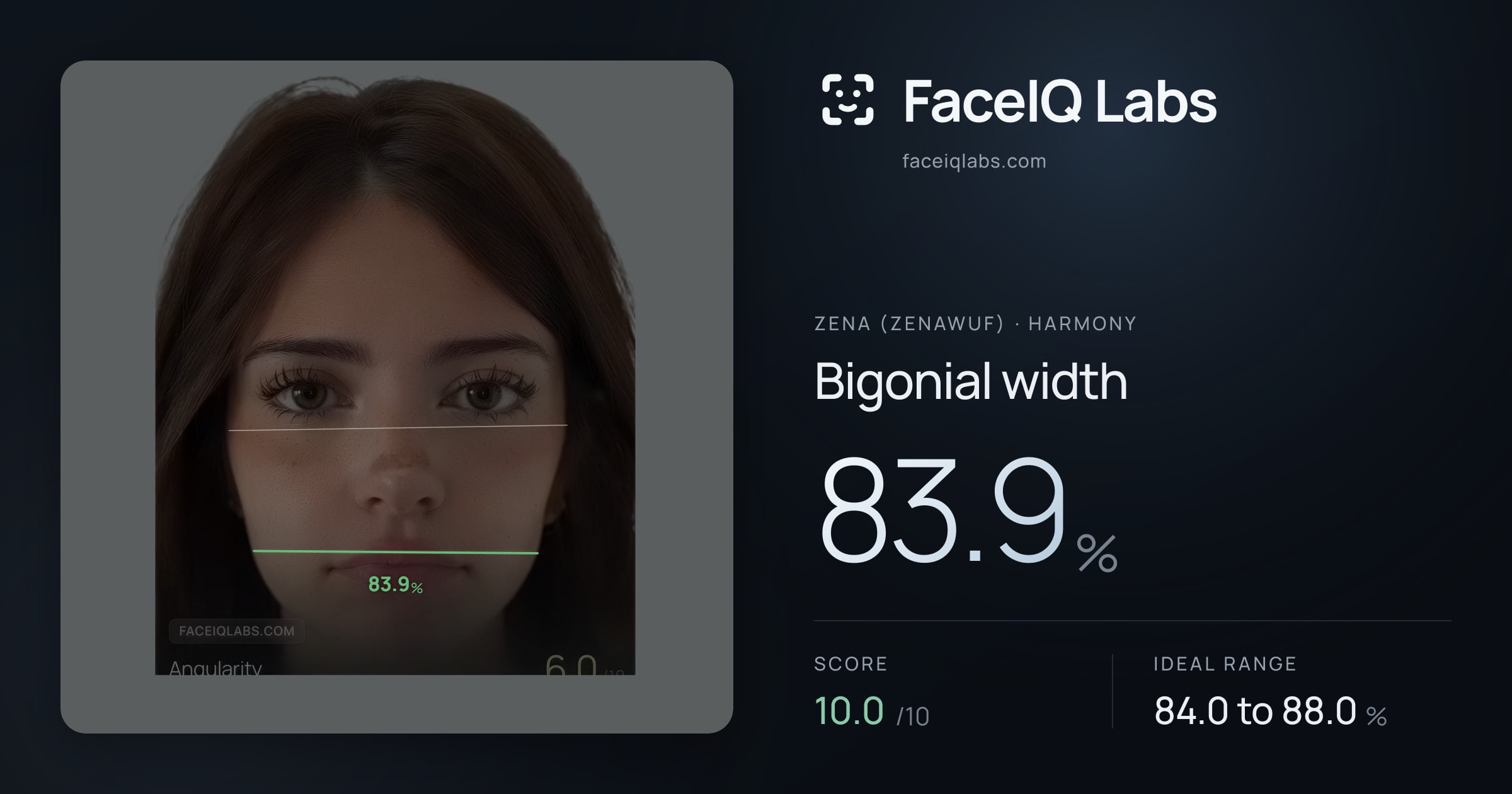Click the SCORE label

(x=850, y=664)
